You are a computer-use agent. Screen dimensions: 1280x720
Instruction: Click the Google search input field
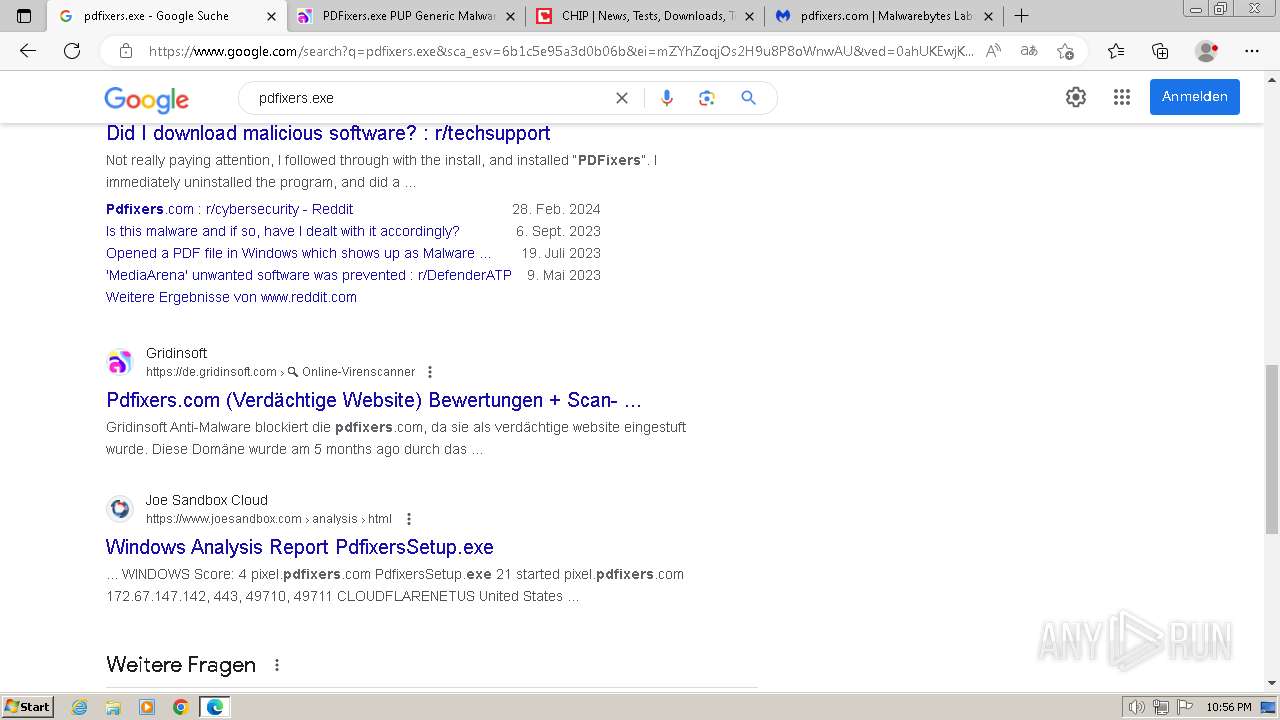pyautogui.click(x=430, y=98)
